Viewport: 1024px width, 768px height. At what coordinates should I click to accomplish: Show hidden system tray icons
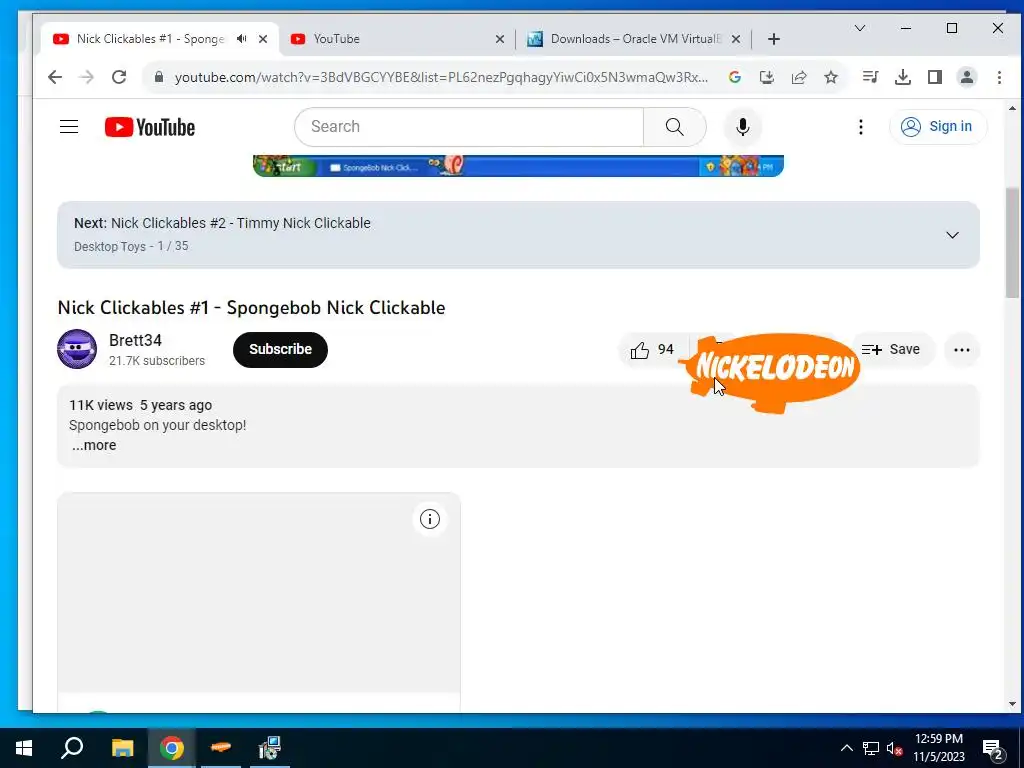846,748
